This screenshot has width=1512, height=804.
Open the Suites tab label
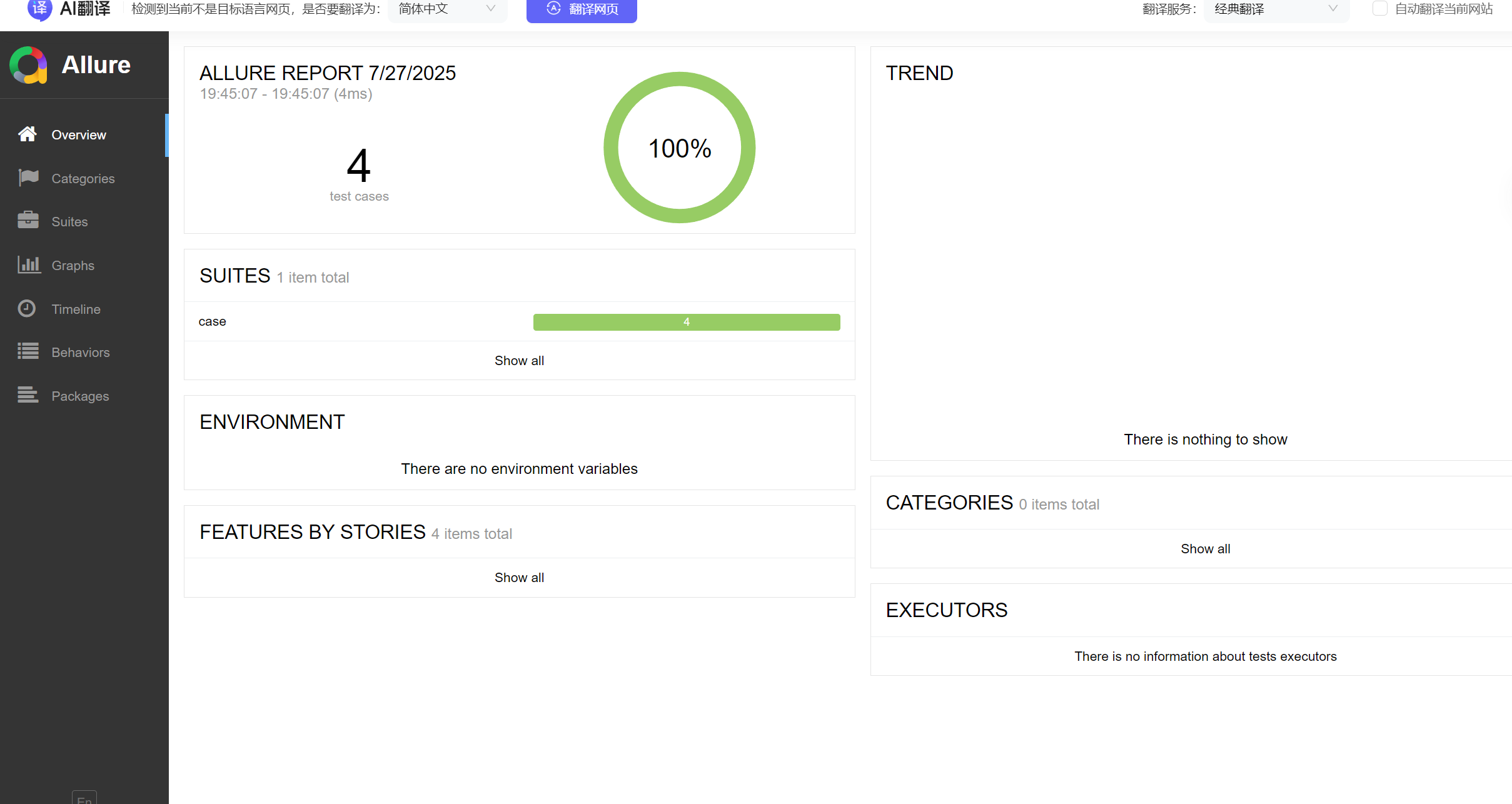[69, 222]
